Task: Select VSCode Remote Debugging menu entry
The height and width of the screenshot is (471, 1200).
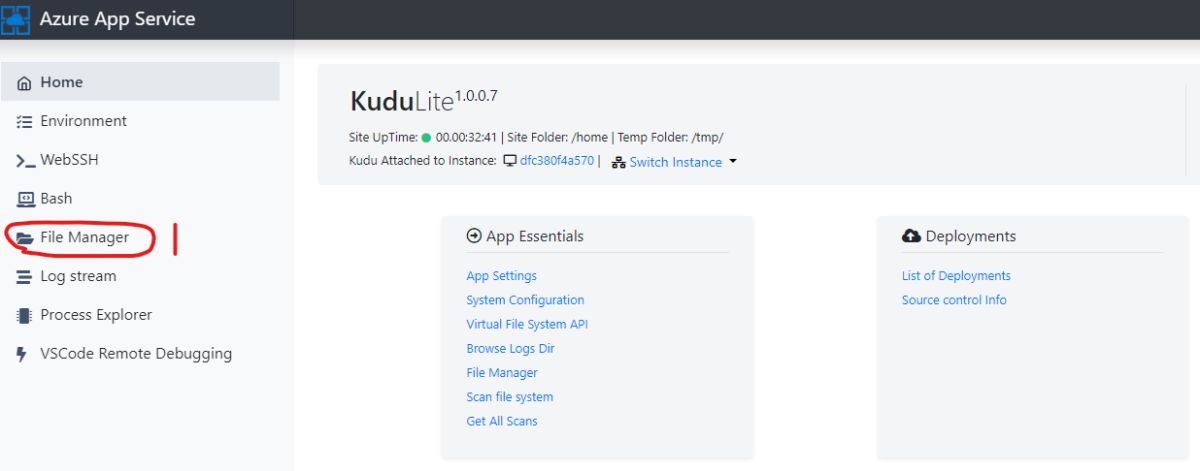Action: 135,354
